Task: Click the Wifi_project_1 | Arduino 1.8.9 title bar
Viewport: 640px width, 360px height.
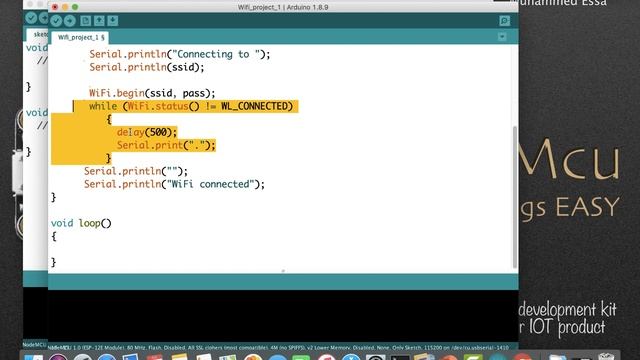Action: 283,7
